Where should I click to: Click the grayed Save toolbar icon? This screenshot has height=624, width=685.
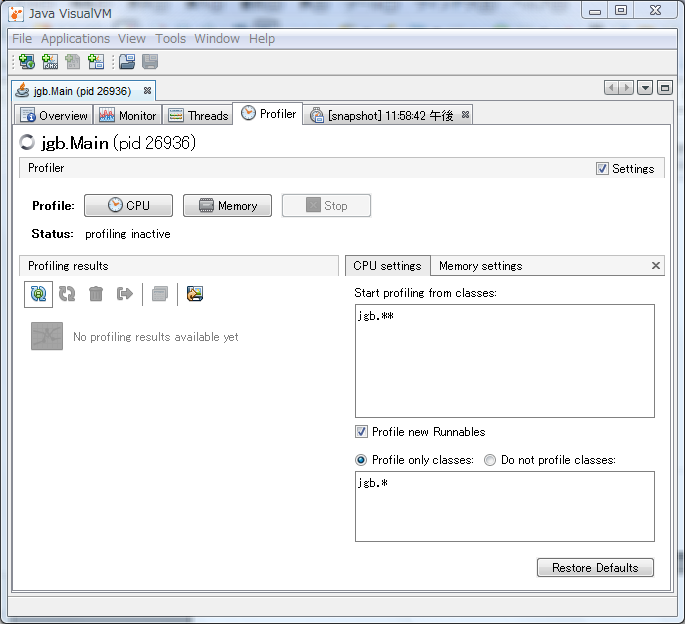click(150, 62)
